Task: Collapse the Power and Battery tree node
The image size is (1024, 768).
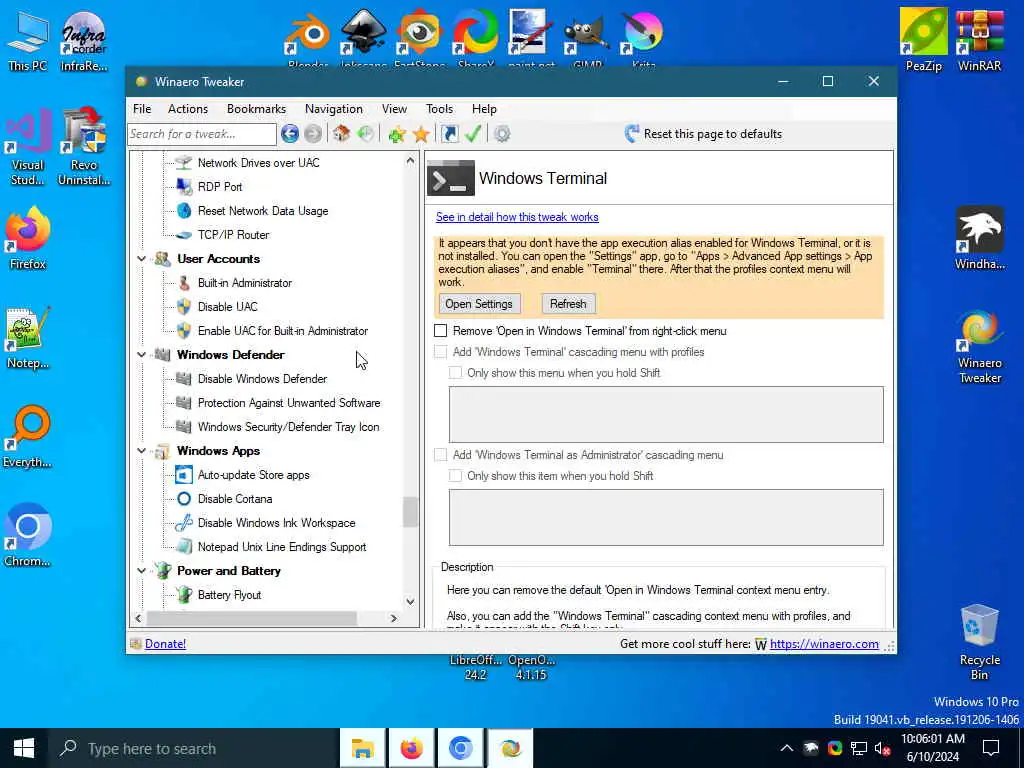Action: coord(142,571)
